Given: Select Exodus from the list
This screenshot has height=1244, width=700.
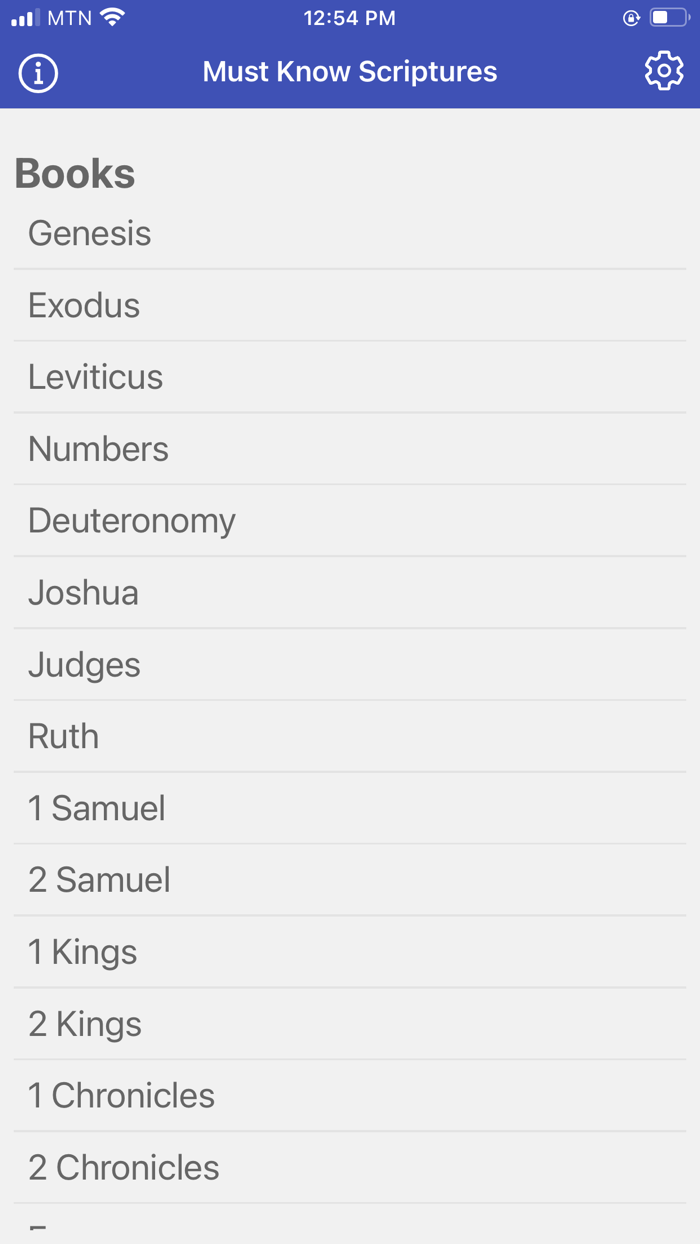Looking at the screenshot, I should 84,305.
